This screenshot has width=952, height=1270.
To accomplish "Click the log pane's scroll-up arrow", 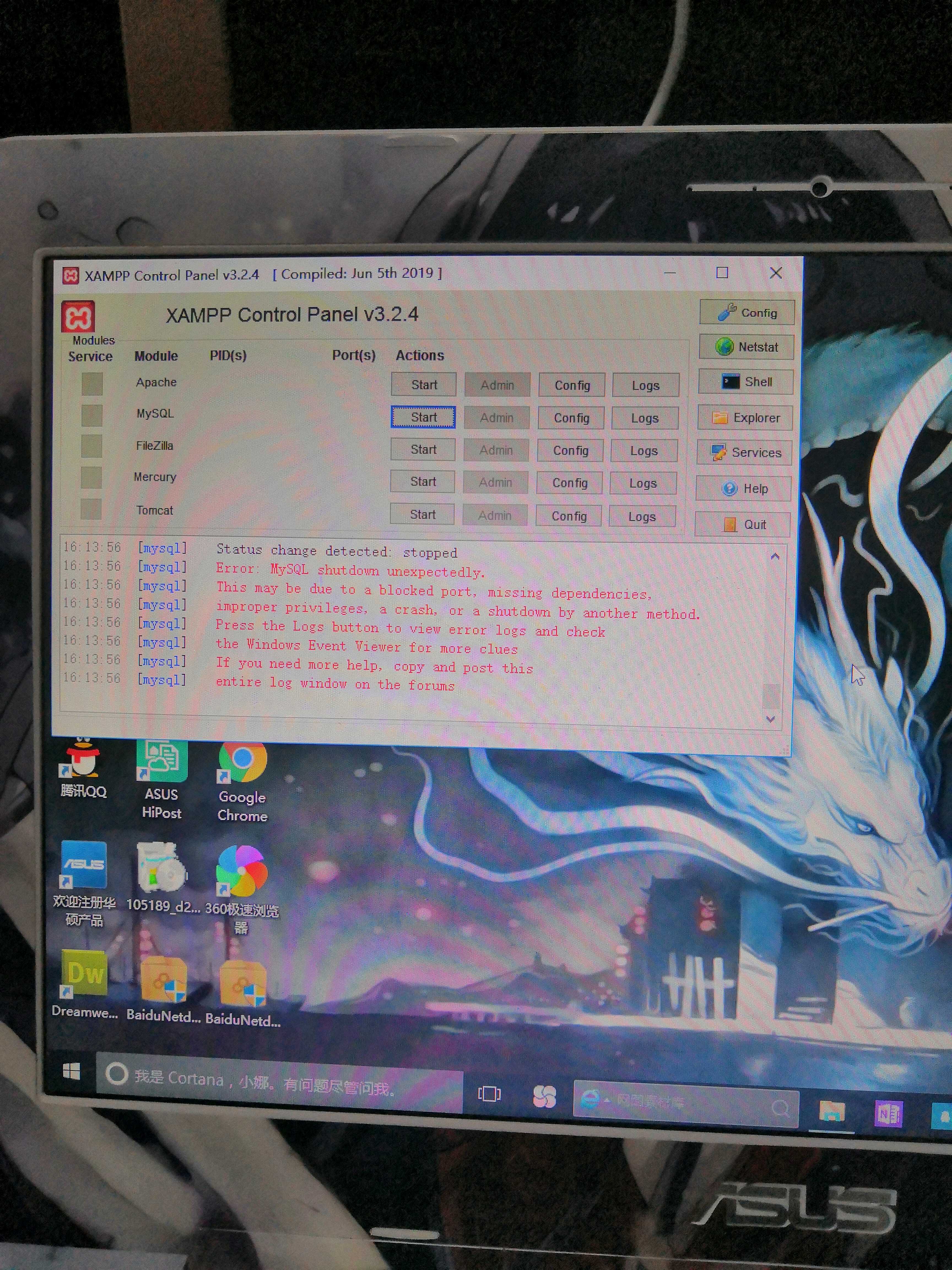I will pos(775,556).
